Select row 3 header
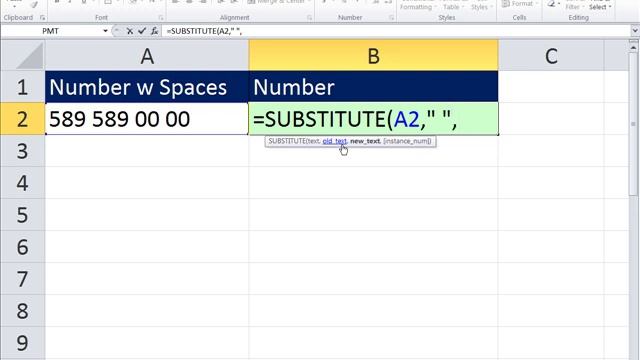This screenshot has width=640, height=360. pyautogui.click(x=22, y=151)
